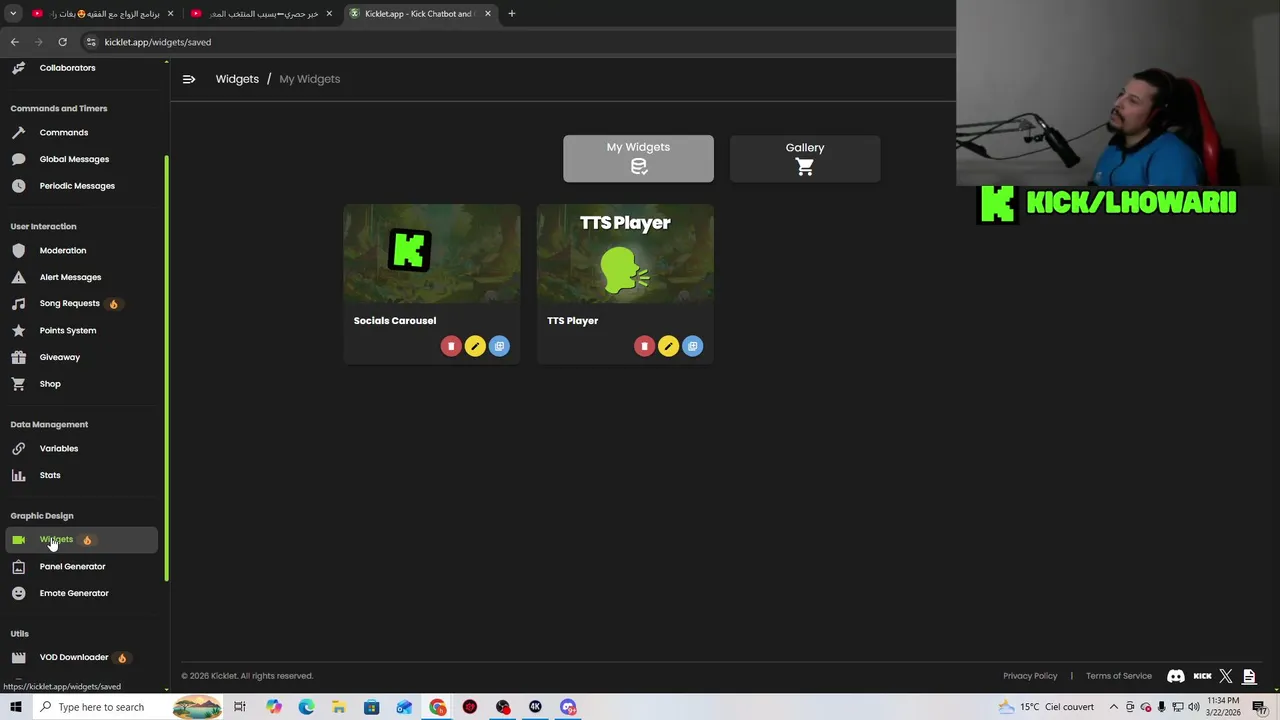This screenshot has height=720, width=1280.
Task: Reload the page in browser
Action: pyautogui.click(x=62, y=42)
